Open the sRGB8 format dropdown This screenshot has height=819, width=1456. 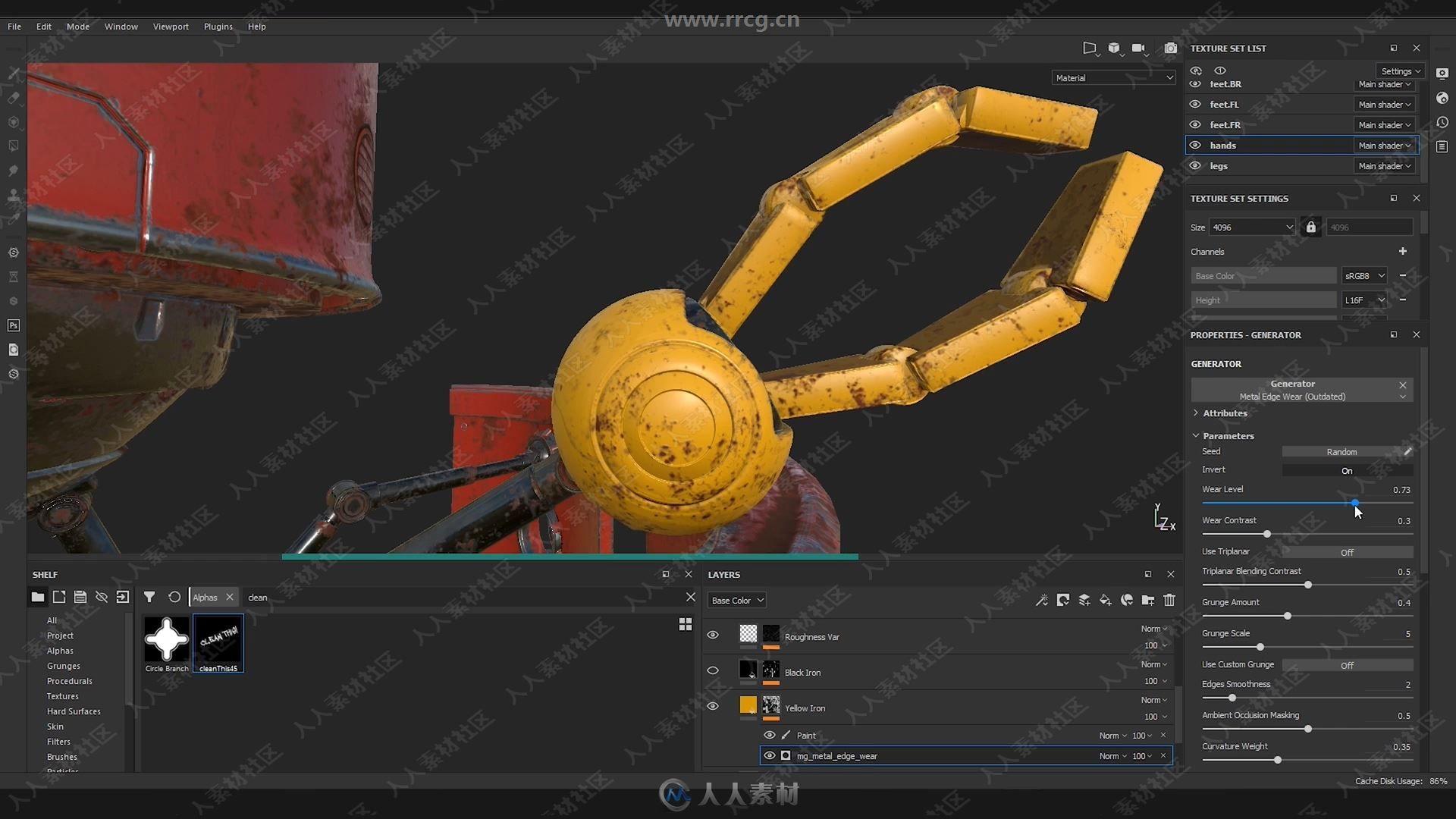1364,276
